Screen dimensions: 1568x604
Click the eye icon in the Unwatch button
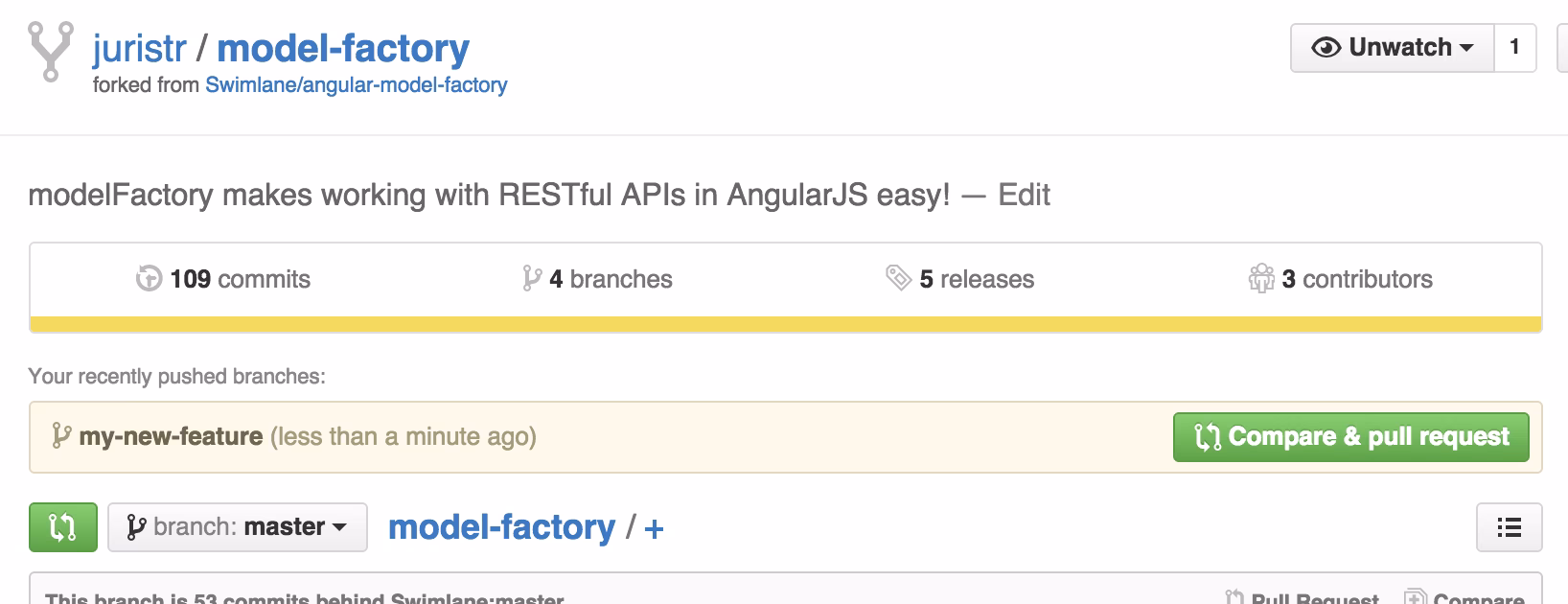(1326, 48)
